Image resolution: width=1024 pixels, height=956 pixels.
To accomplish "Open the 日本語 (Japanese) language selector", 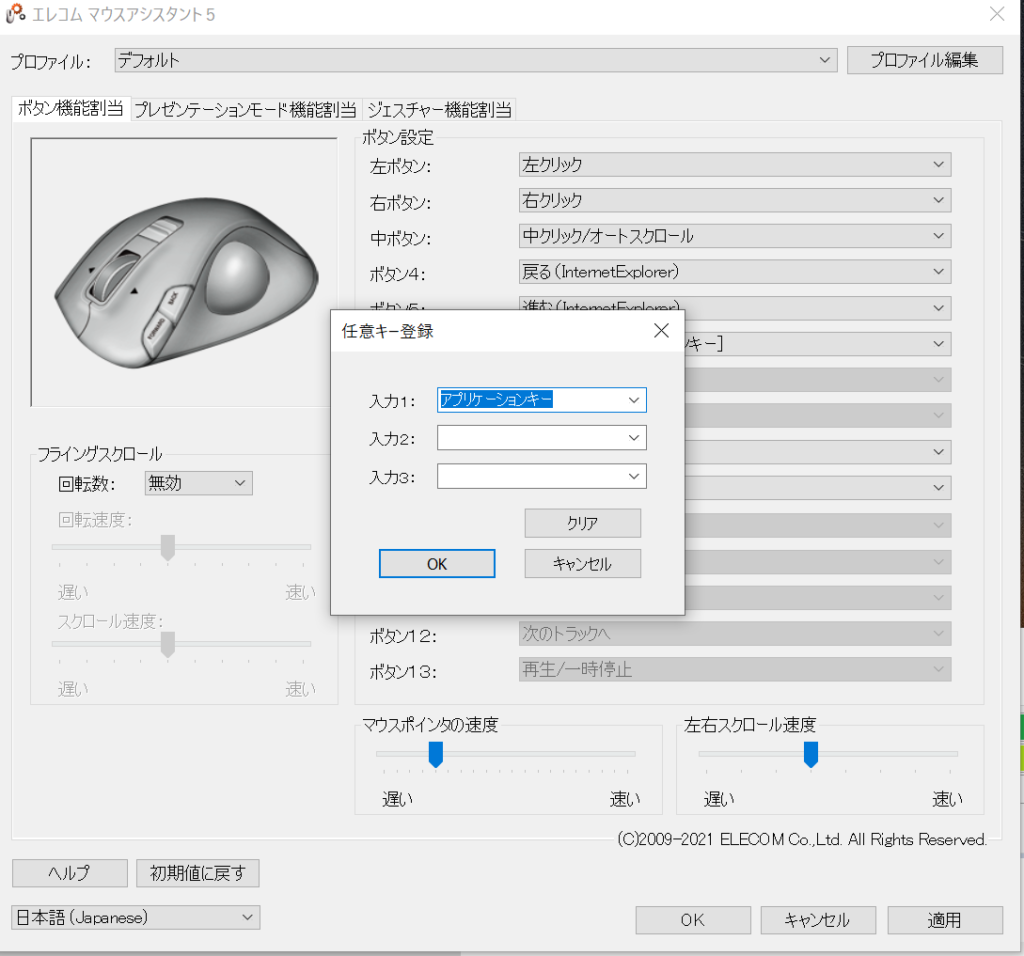I will (135, 917).
